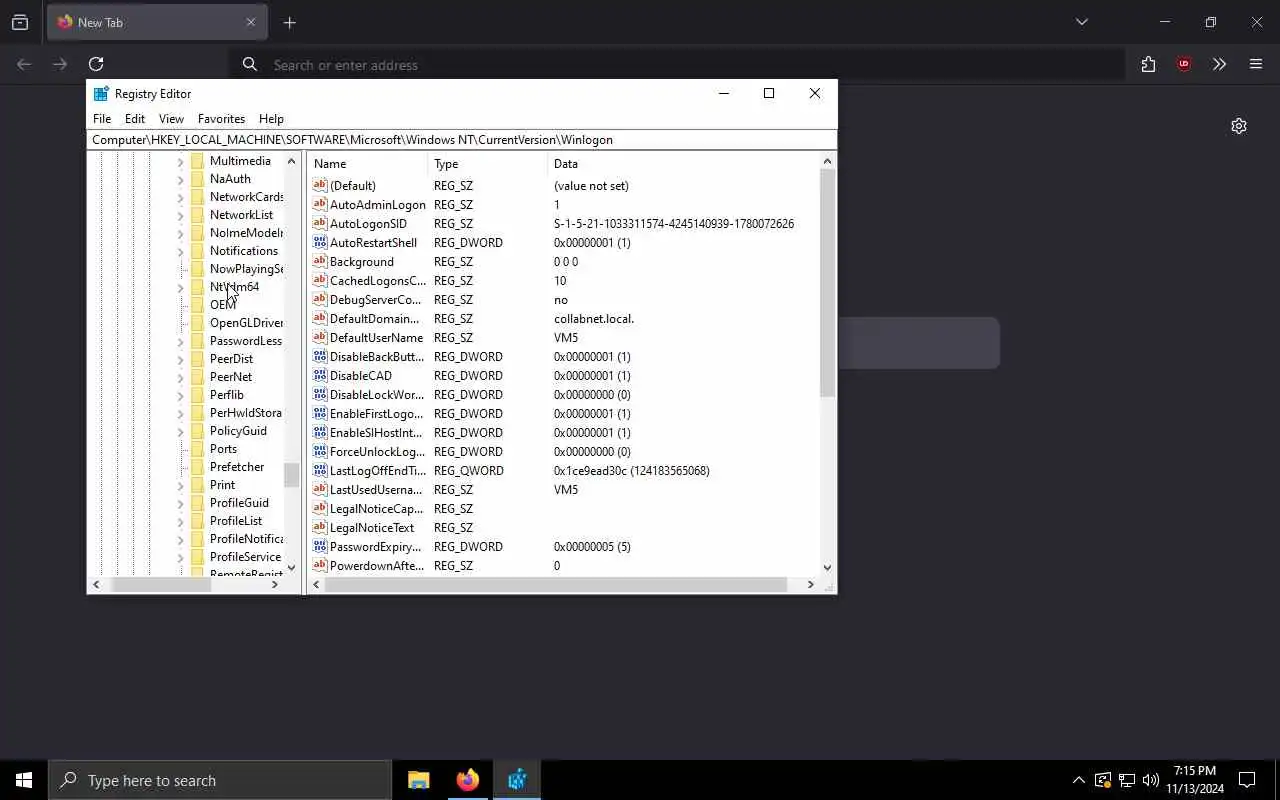Click the Multimedia folder icon in tree
This screenshot has width=1280, height=800.
coord(197,161)
